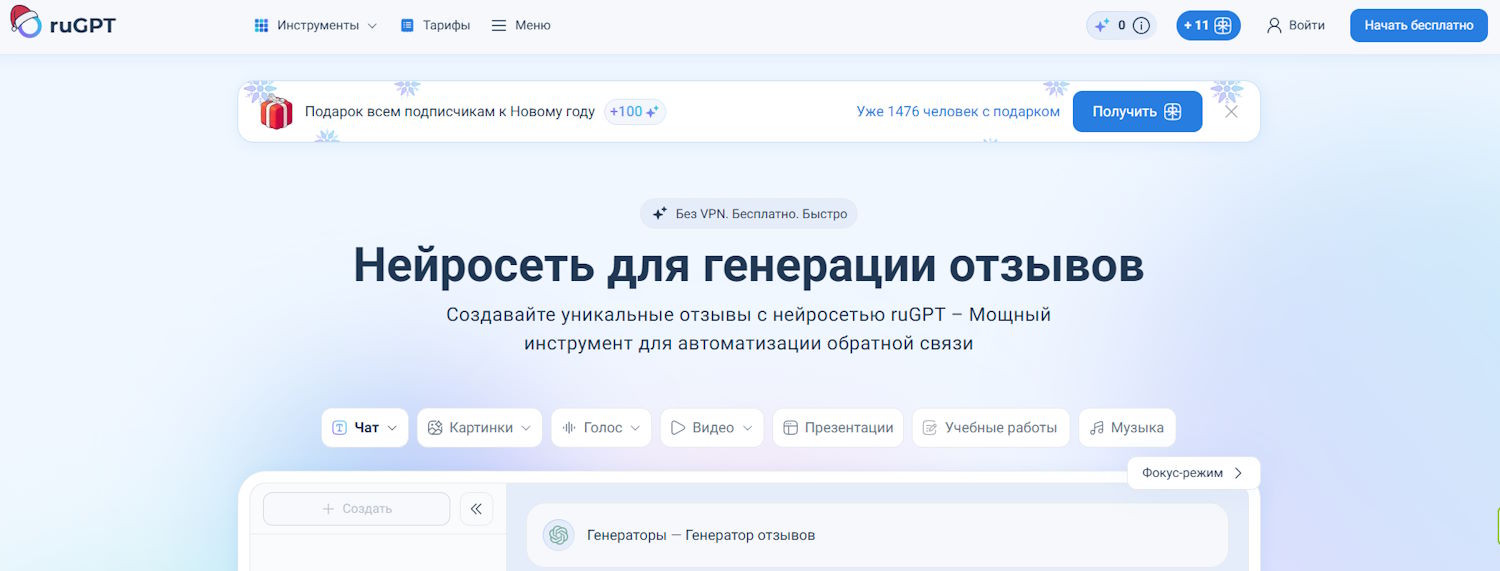
Task: Click the ruGPT logo with Santa hat
Action: point(62,24)
